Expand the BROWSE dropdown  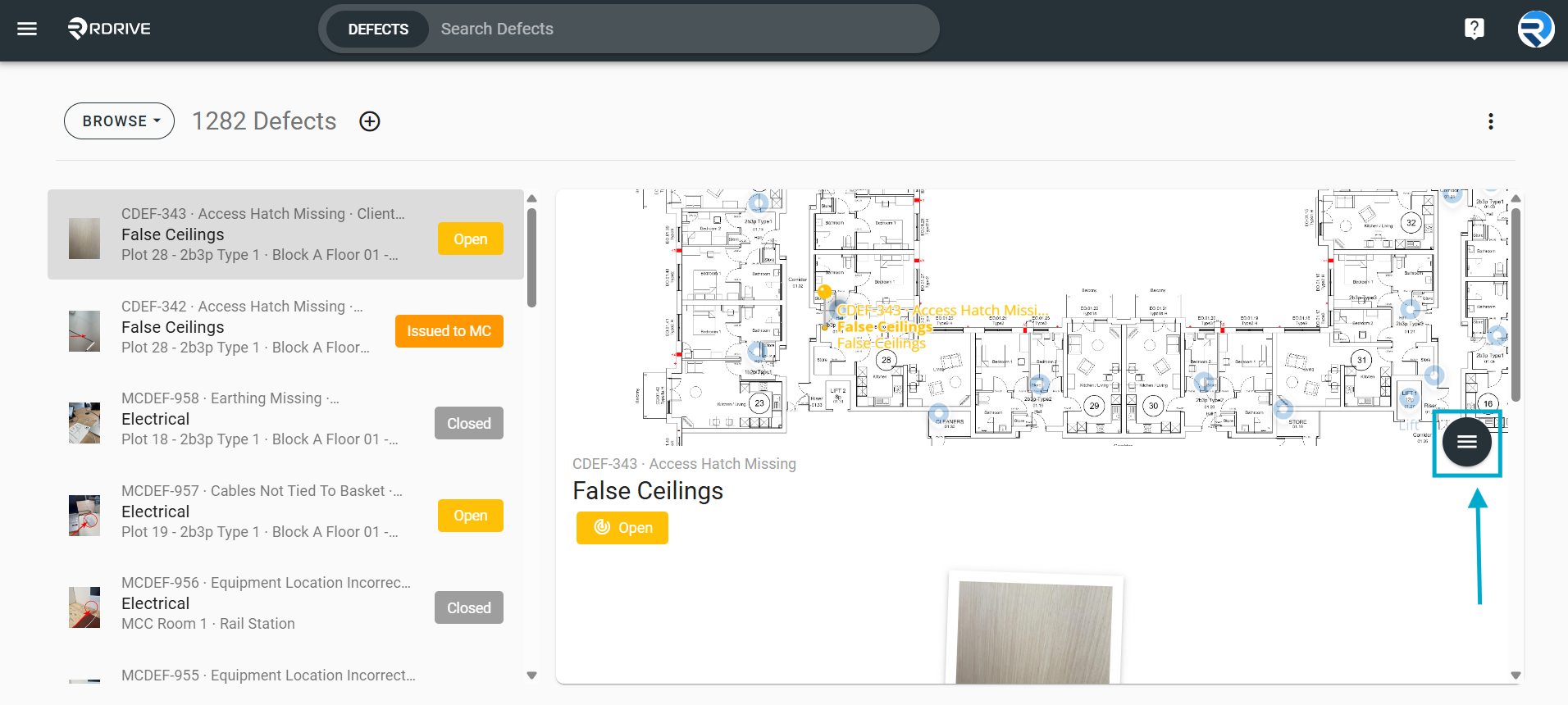(x=120, y=121)
